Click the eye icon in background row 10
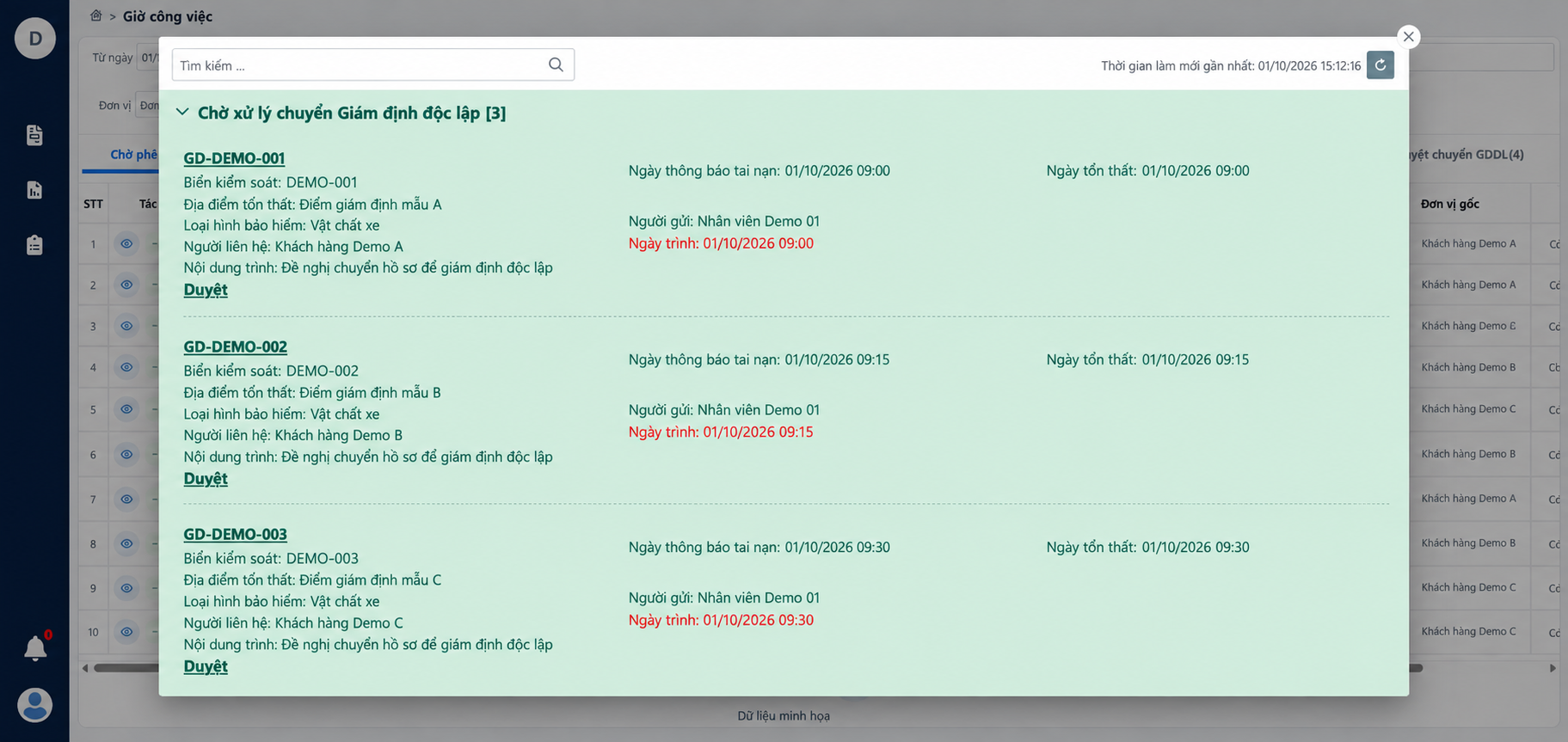Image resolution: width=1568 pixels, height=742 pixels. (x=126, y=632)
